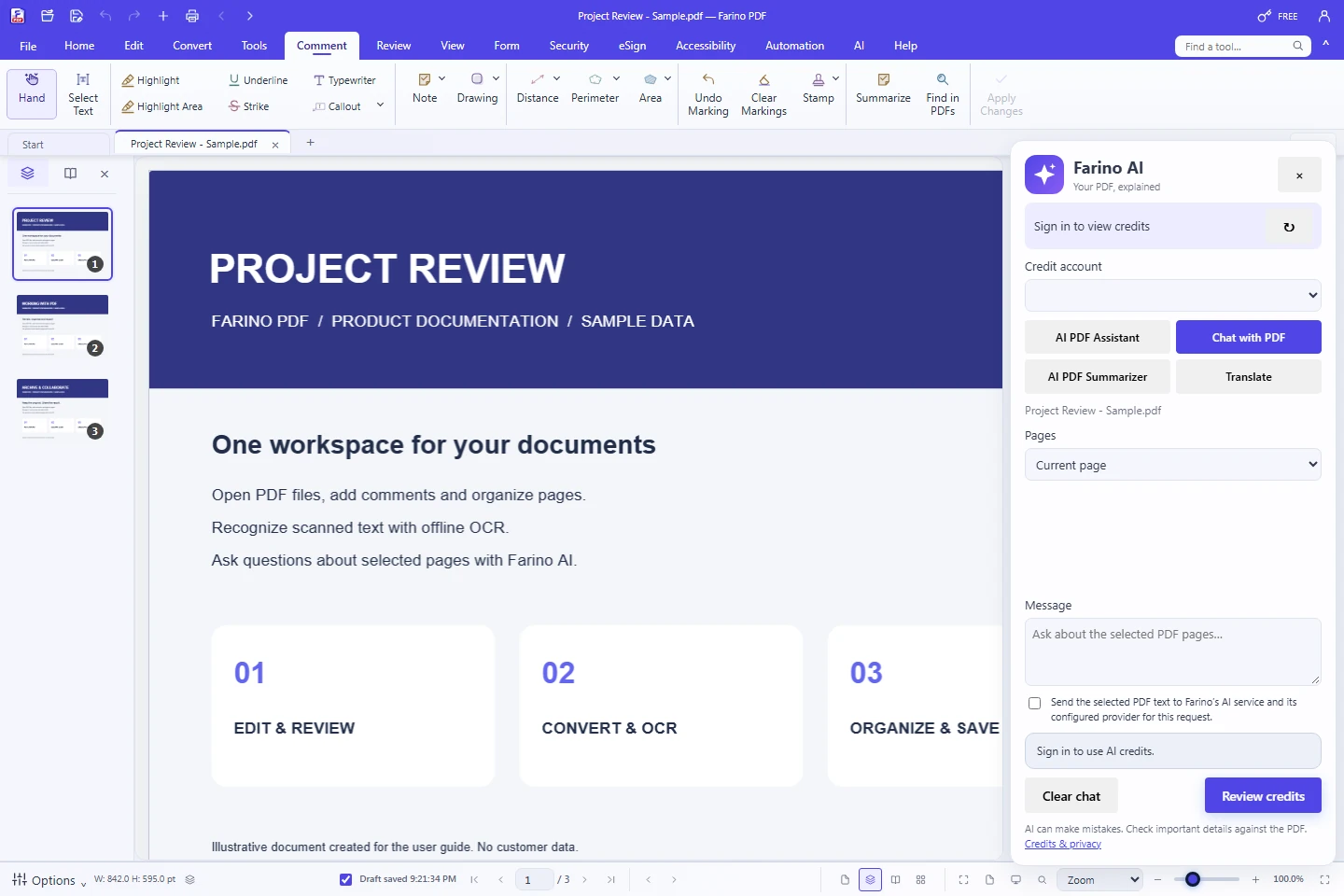Image resolution: width=1344 pixels, height=896 pixels.
Task: Open the Start document tab
Action: (58, 145)
